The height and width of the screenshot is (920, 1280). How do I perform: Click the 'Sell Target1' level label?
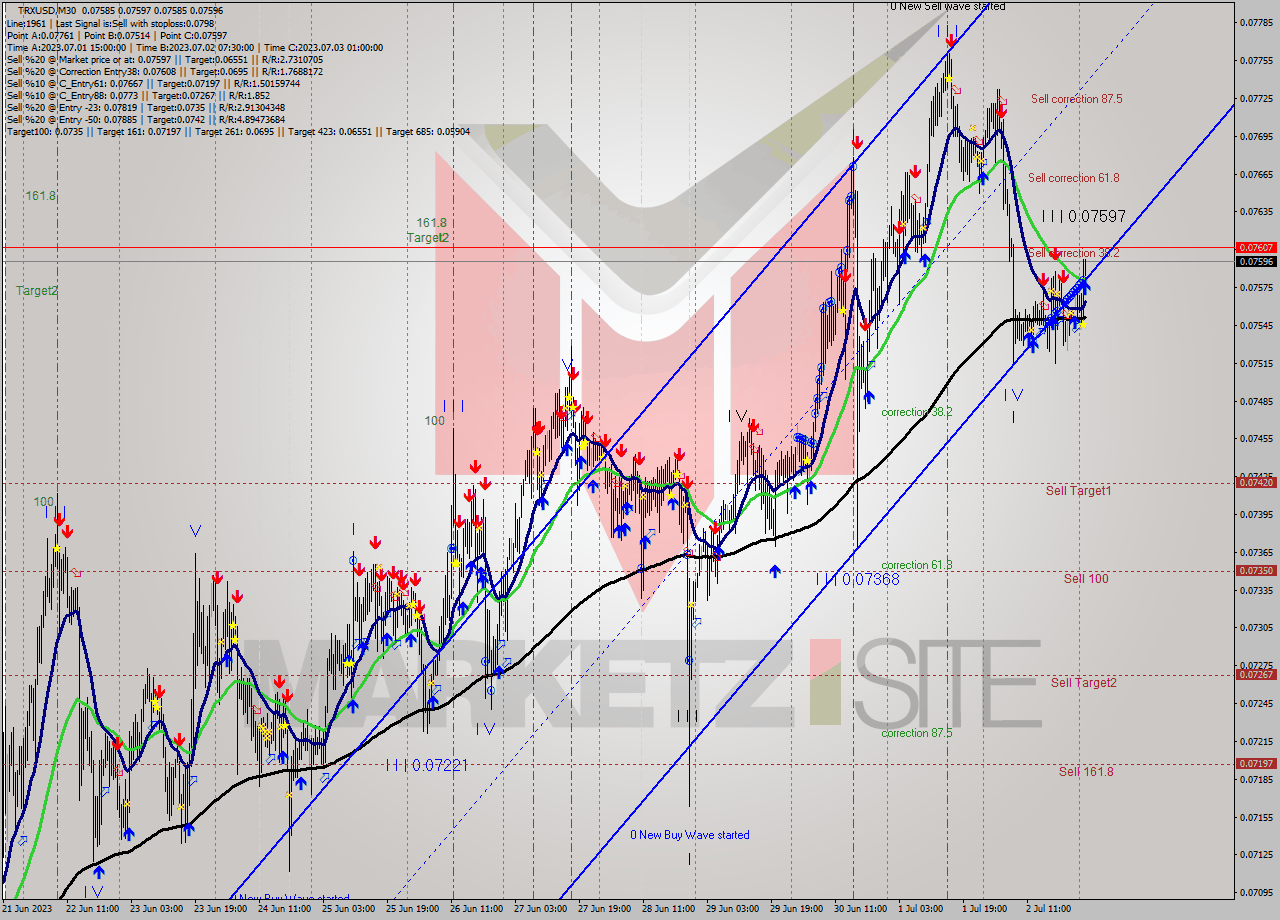[x=1078, y=491]
